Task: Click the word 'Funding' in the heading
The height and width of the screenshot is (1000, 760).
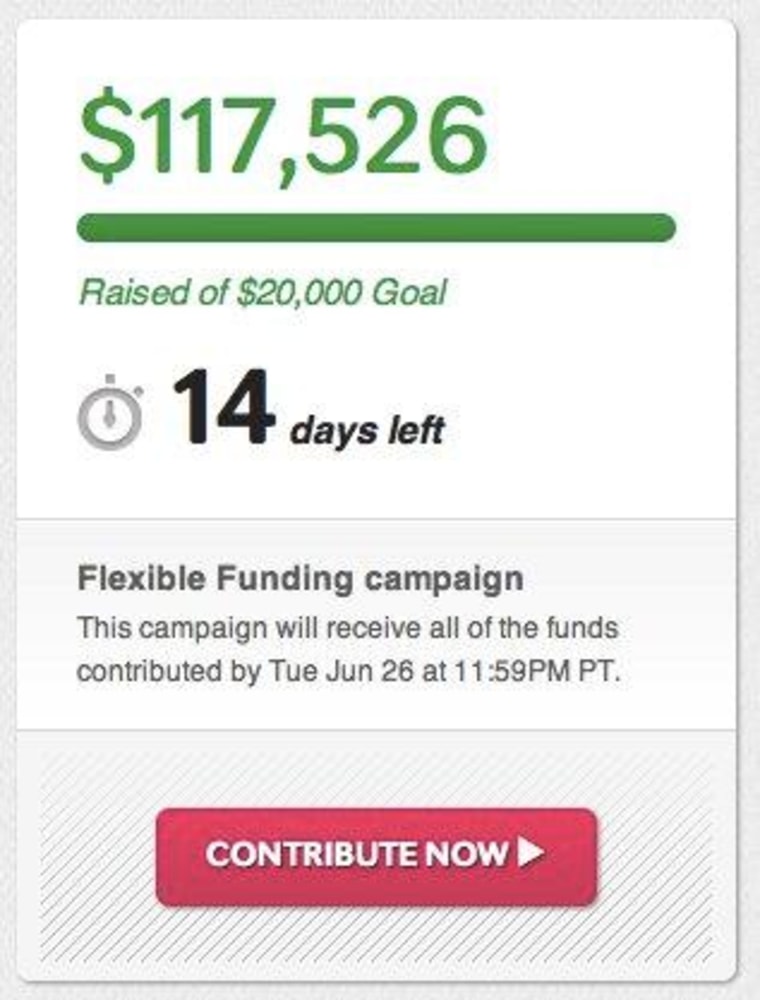Action: click(284, 579)
